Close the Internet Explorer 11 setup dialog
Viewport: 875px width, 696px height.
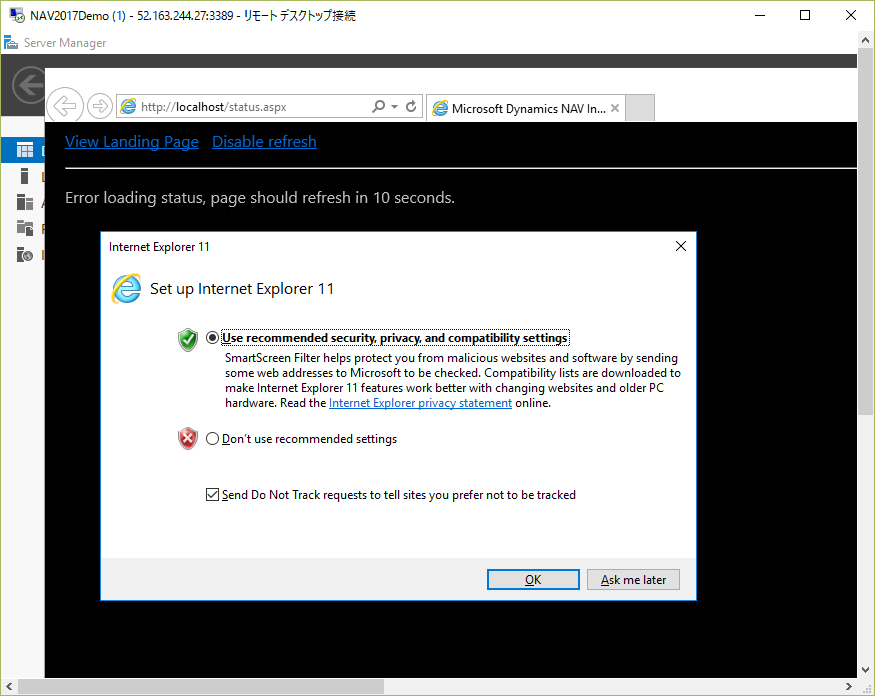pos(681,246)
